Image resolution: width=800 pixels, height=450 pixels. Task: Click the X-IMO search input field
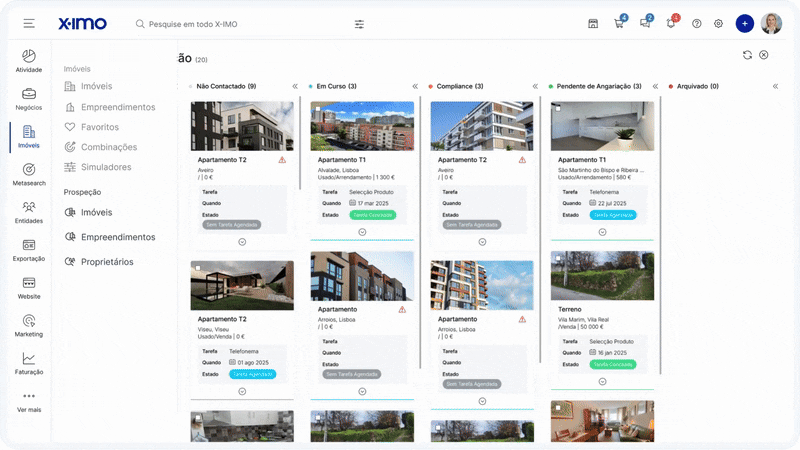coord(240,23)
